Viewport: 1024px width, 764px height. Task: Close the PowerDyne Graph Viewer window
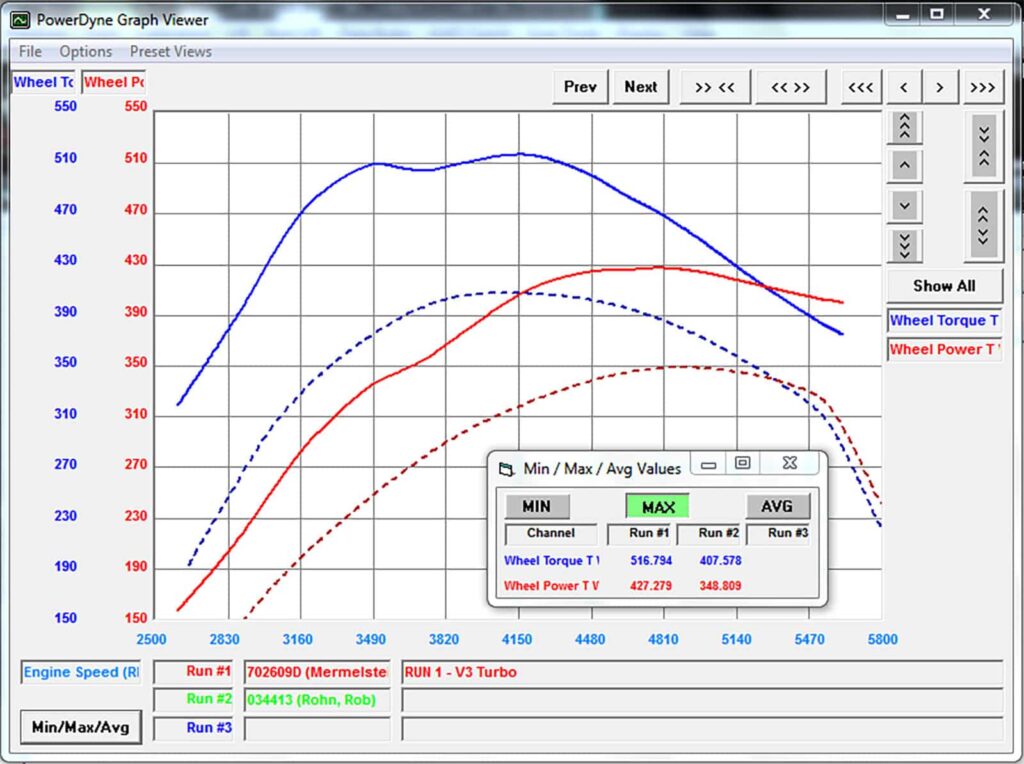[x=984, y=14]
